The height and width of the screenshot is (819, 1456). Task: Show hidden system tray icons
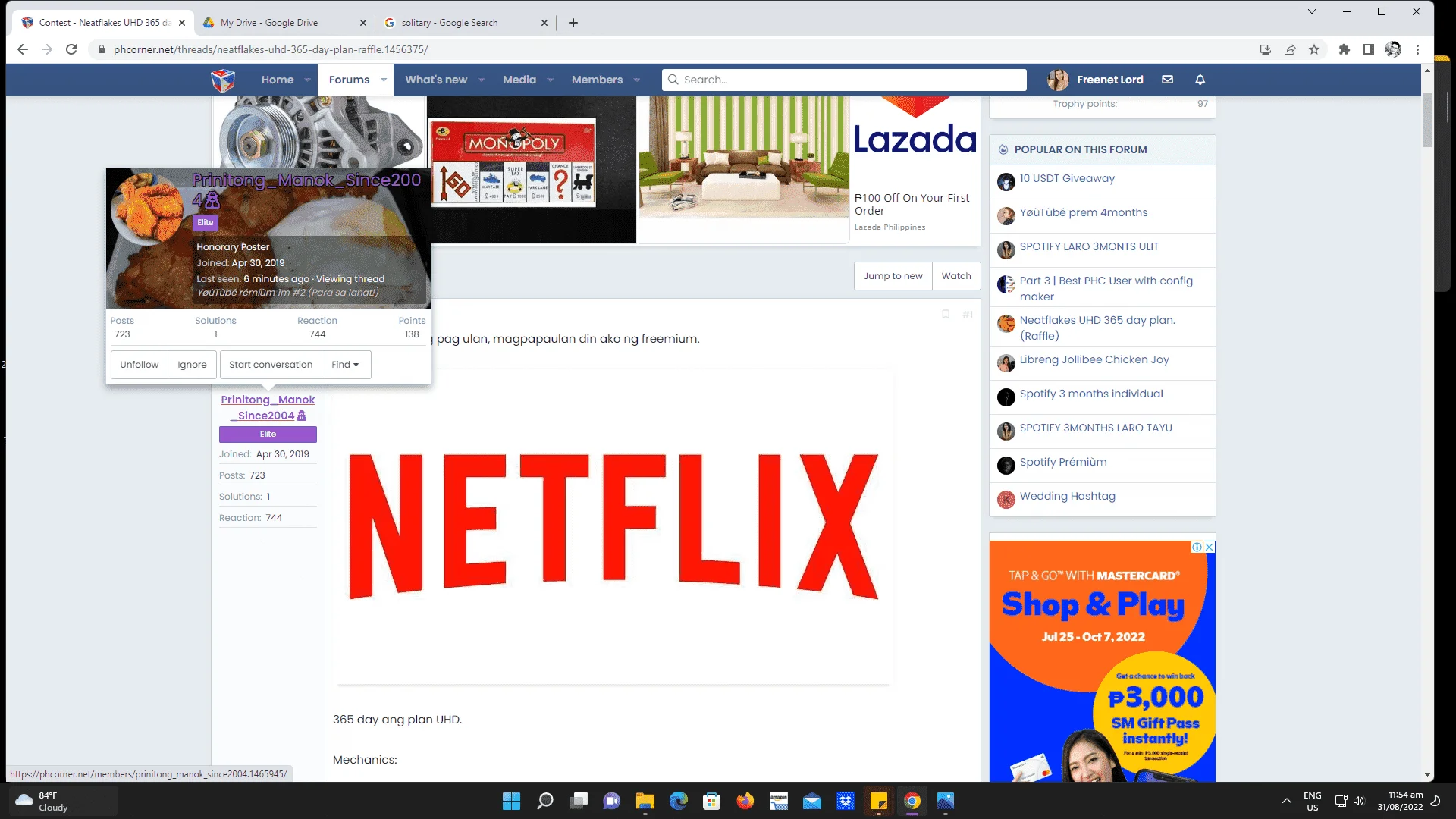coord(1286,801)
